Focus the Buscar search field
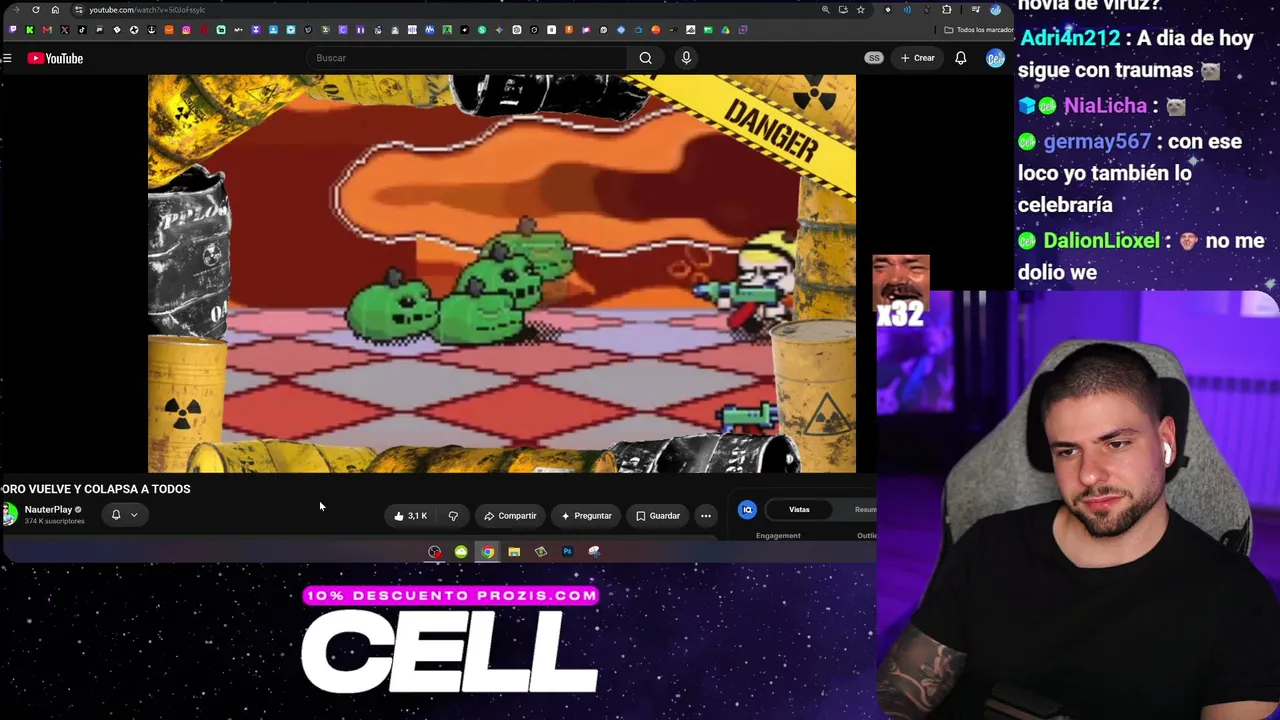This screenshot has width=1280, height=720. point(468,58)
